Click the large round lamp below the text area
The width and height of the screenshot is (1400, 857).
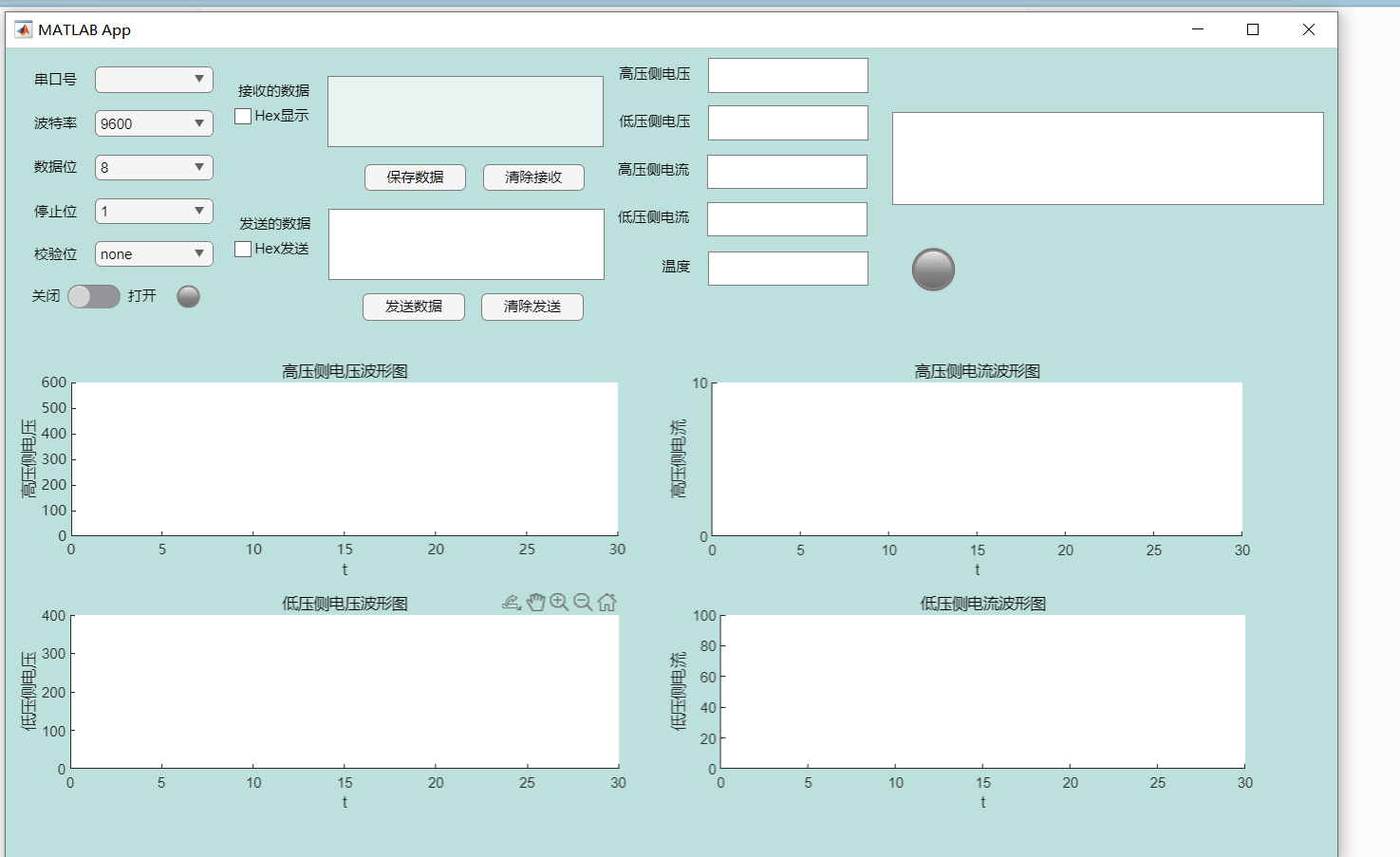coord(933,270)
